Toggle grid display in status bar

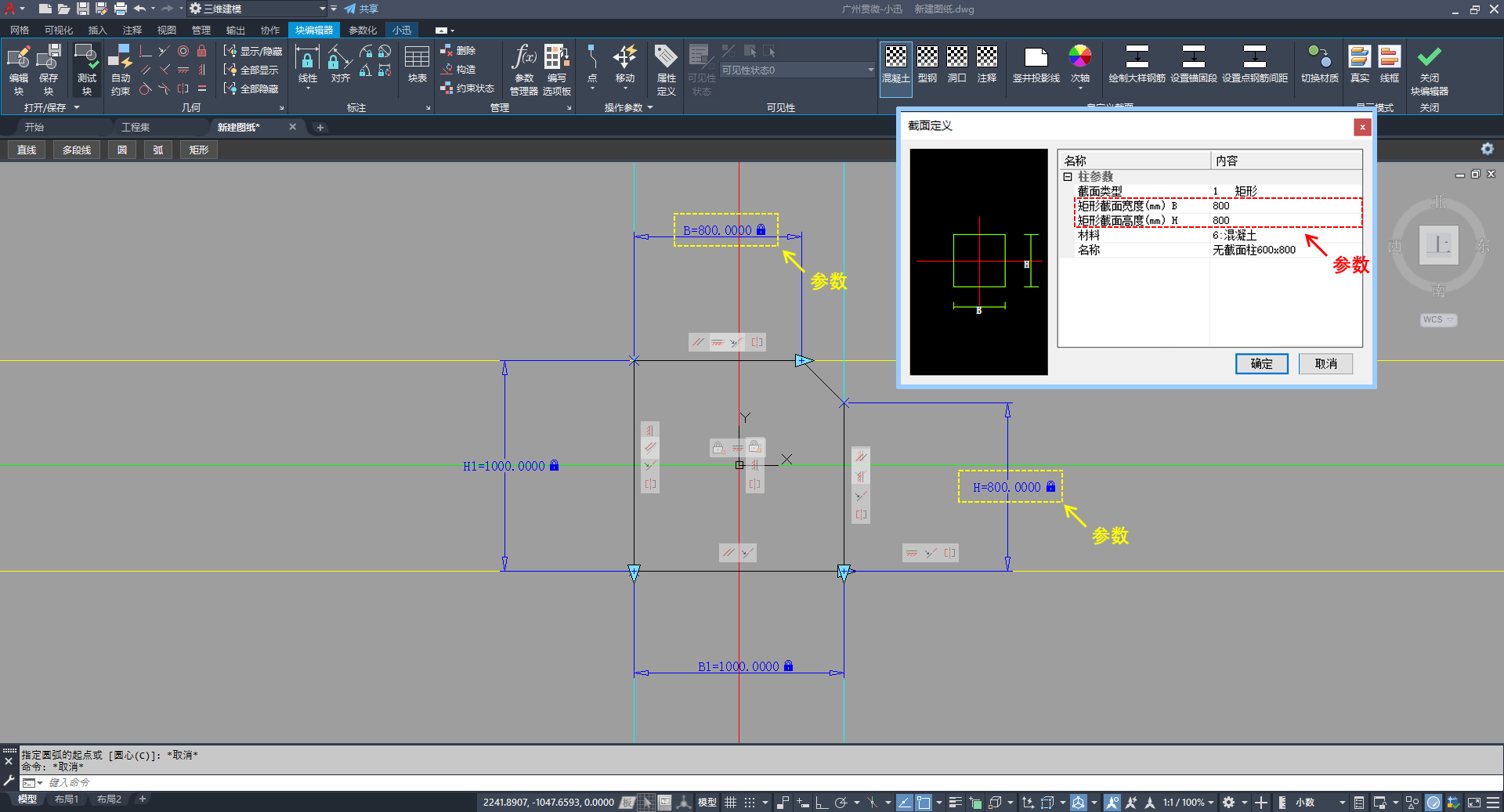pos(730,803)
